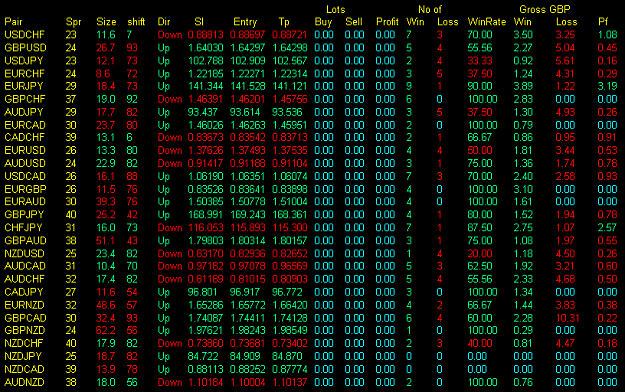Select EURUSD stop loss 1.37626
The height and width of the screenshot is (392, 625).
coord(205,150)
